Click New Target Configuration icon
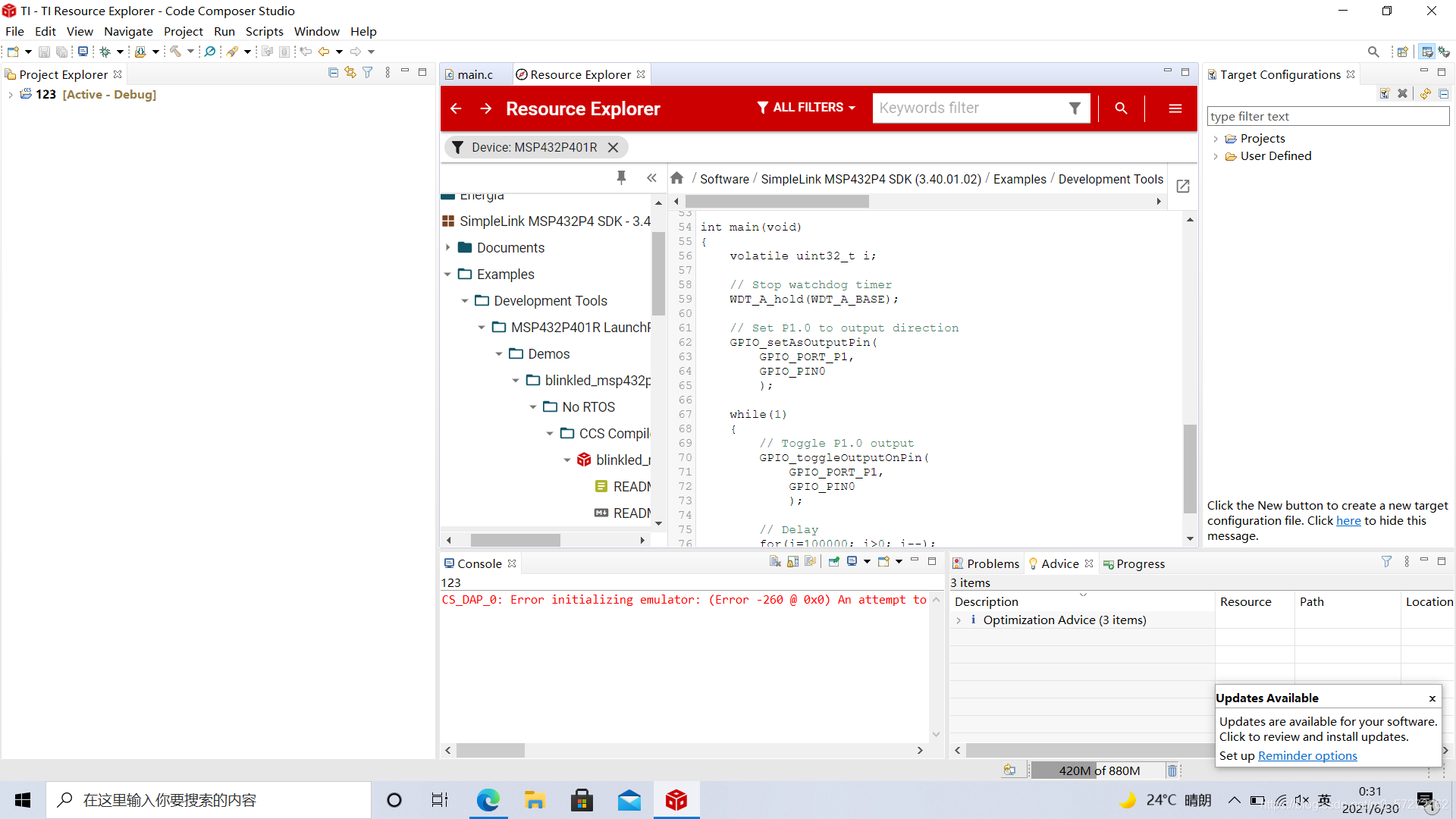This screenshot has height=819, width=1456. (x=1385, y=94)
